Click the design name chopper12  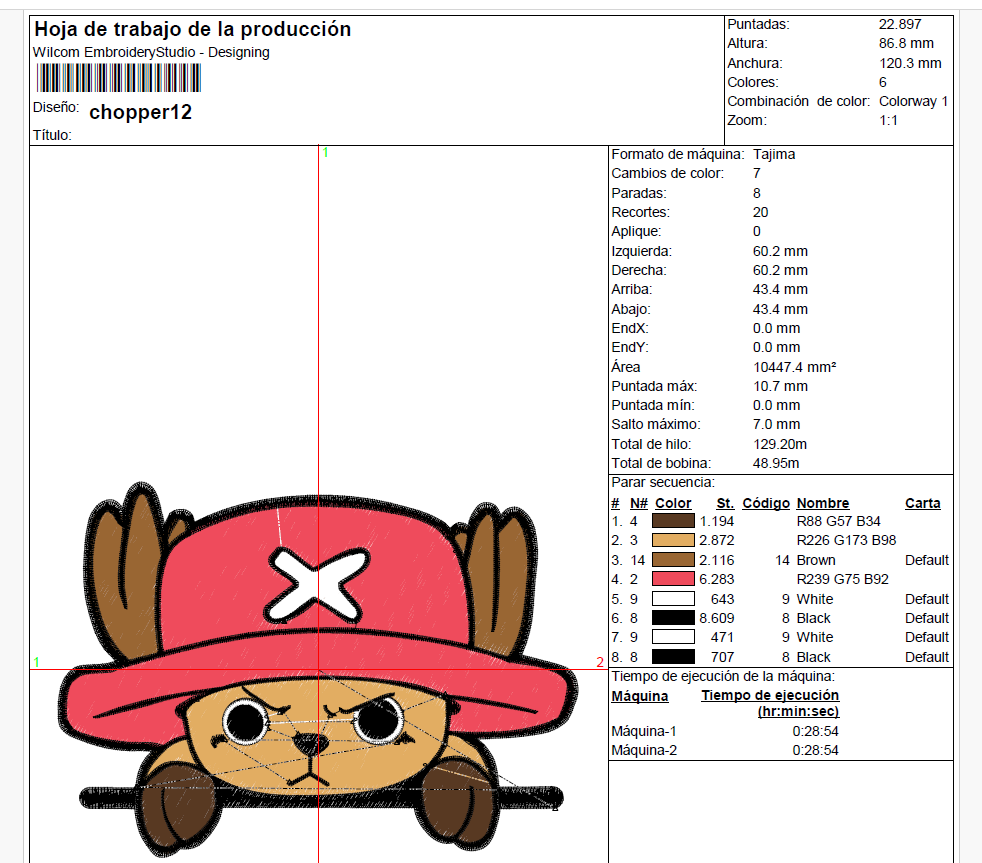(140, 112)
